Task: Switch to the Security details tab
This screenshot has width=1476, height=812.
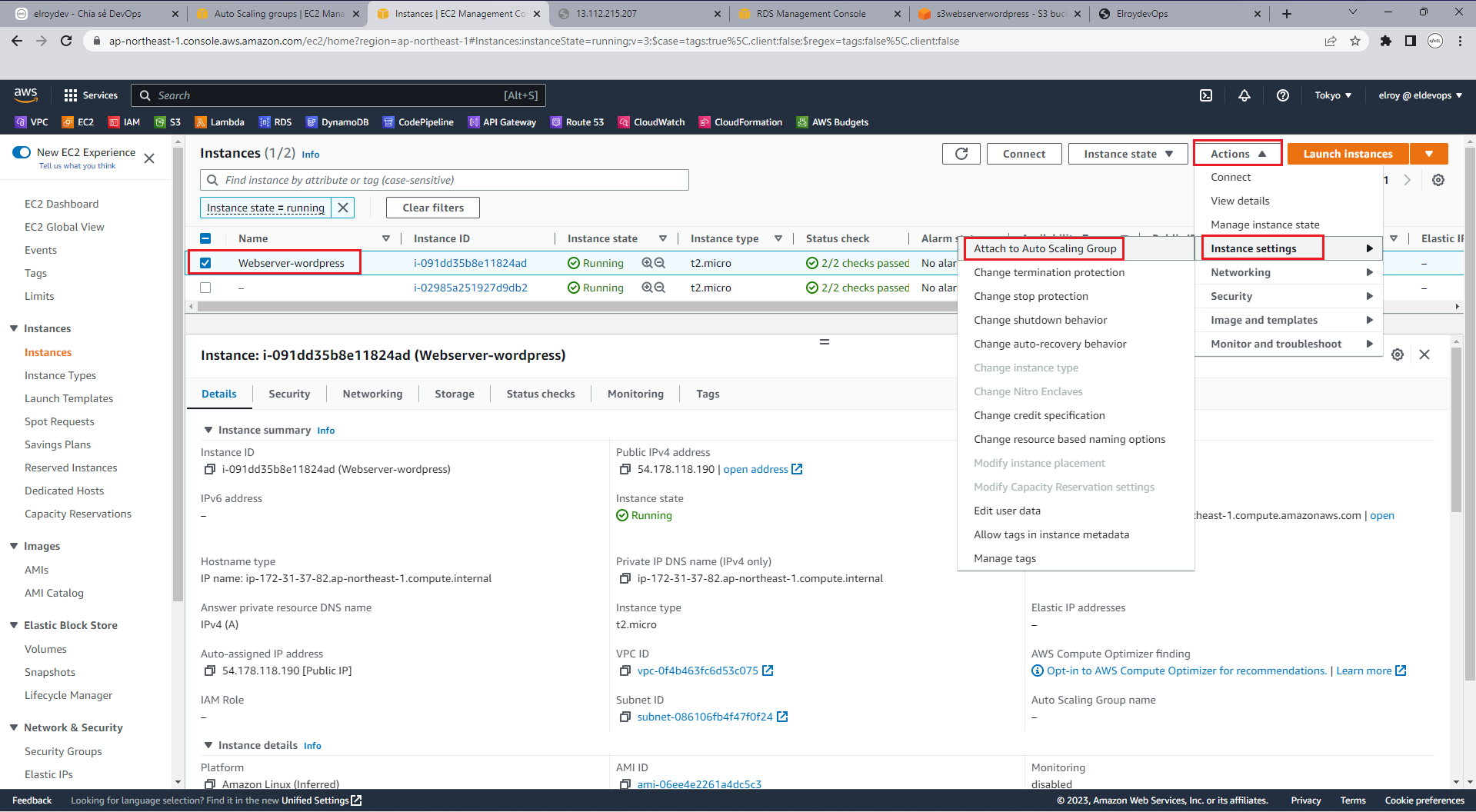Action: click(289, 394)
